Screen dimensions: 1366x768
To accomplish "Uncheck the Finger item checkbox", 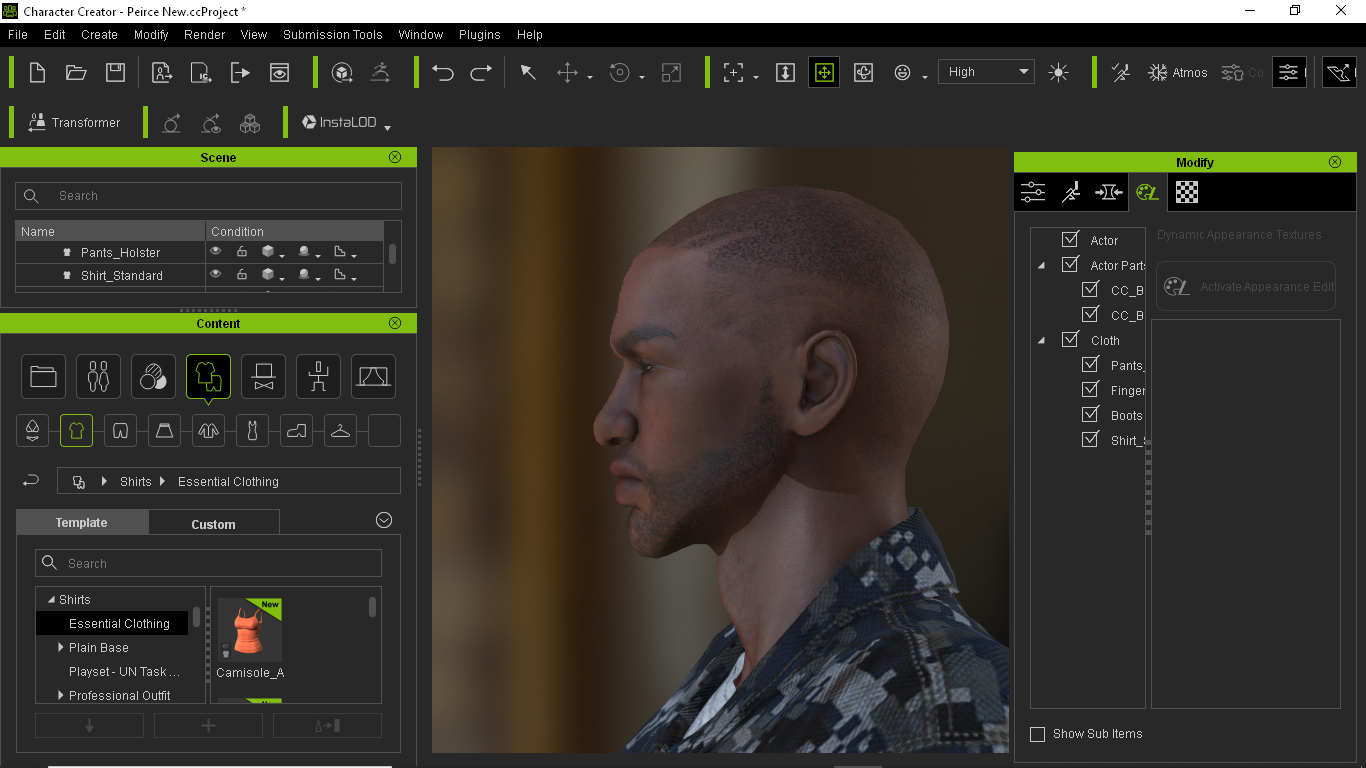I will point(1090,389).
